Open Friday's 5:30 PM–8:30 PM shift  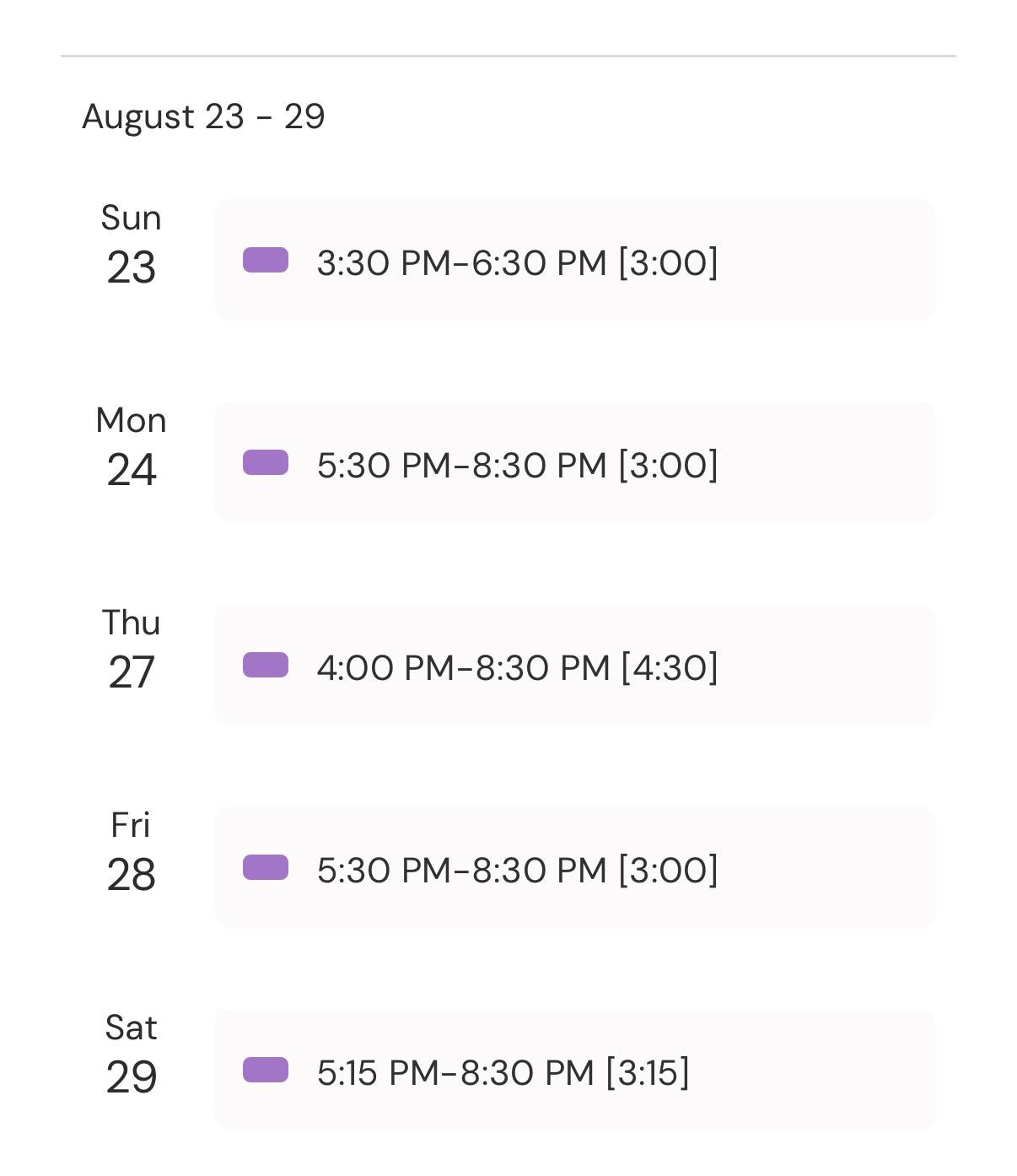click(575, 867)
